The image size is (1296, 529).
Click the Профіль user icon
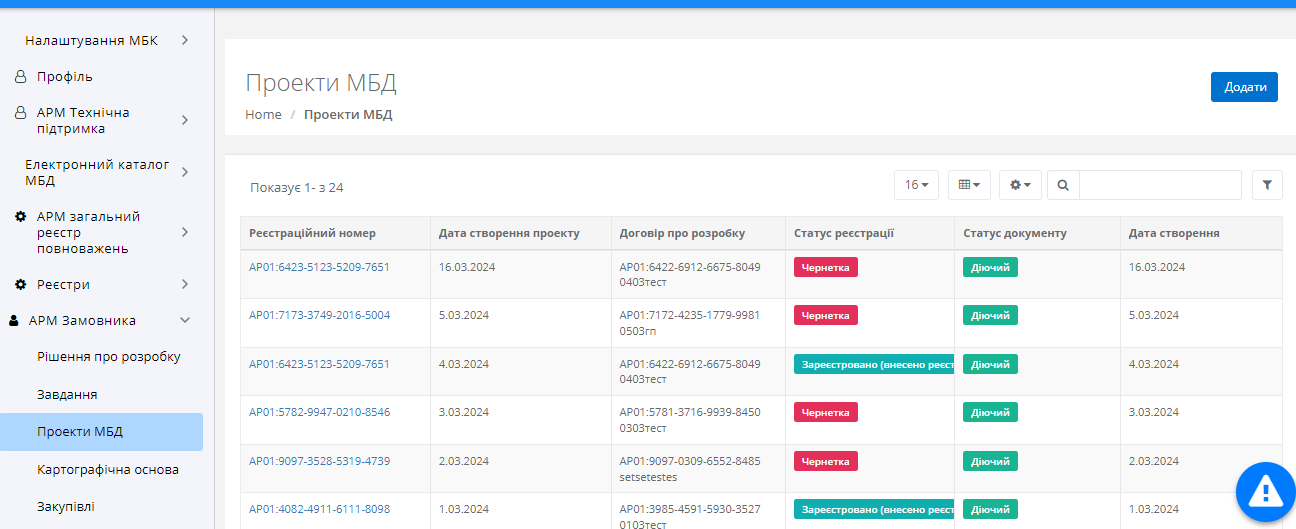20,77
